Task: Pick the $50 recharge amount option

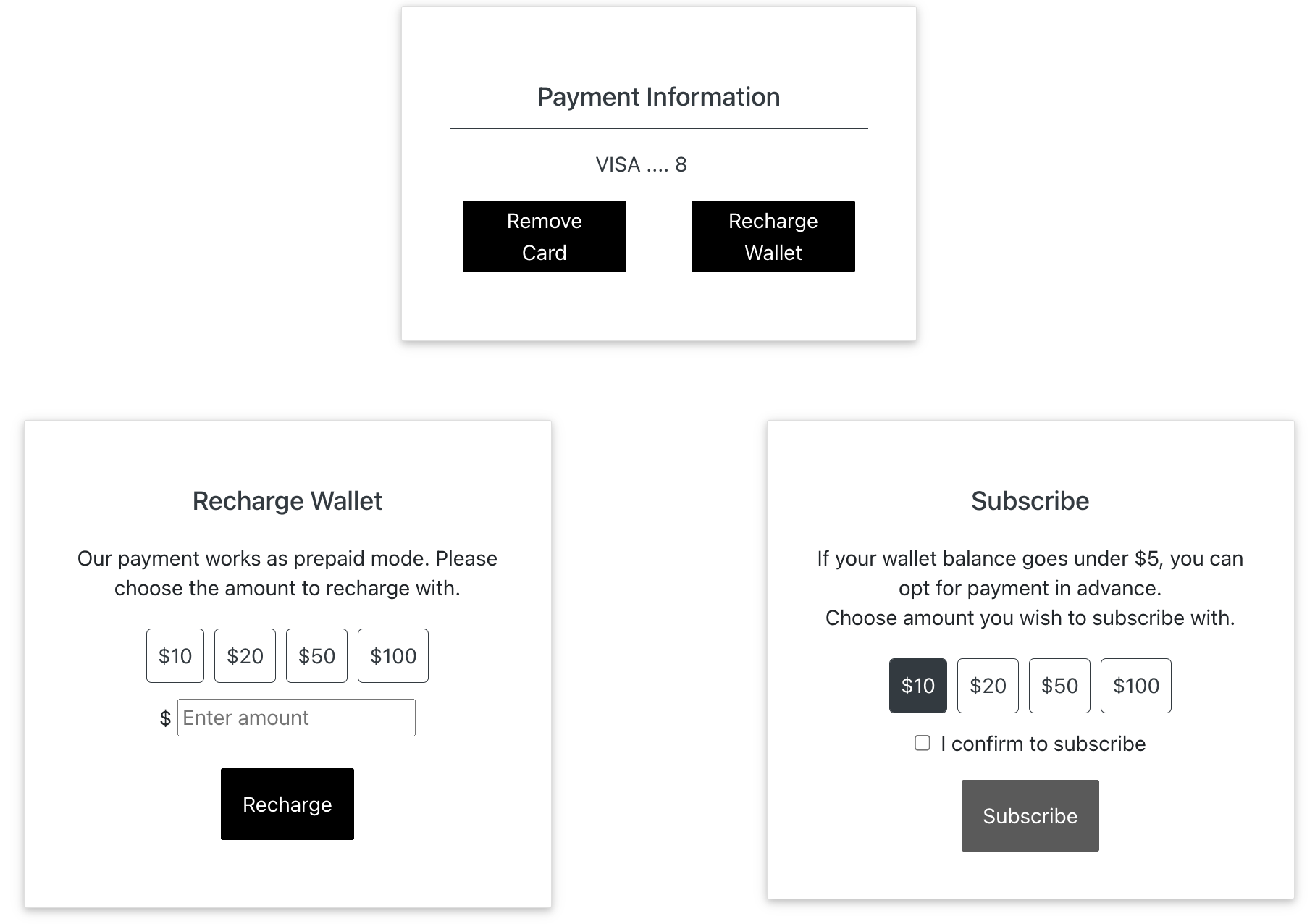Action: [316, 655]
